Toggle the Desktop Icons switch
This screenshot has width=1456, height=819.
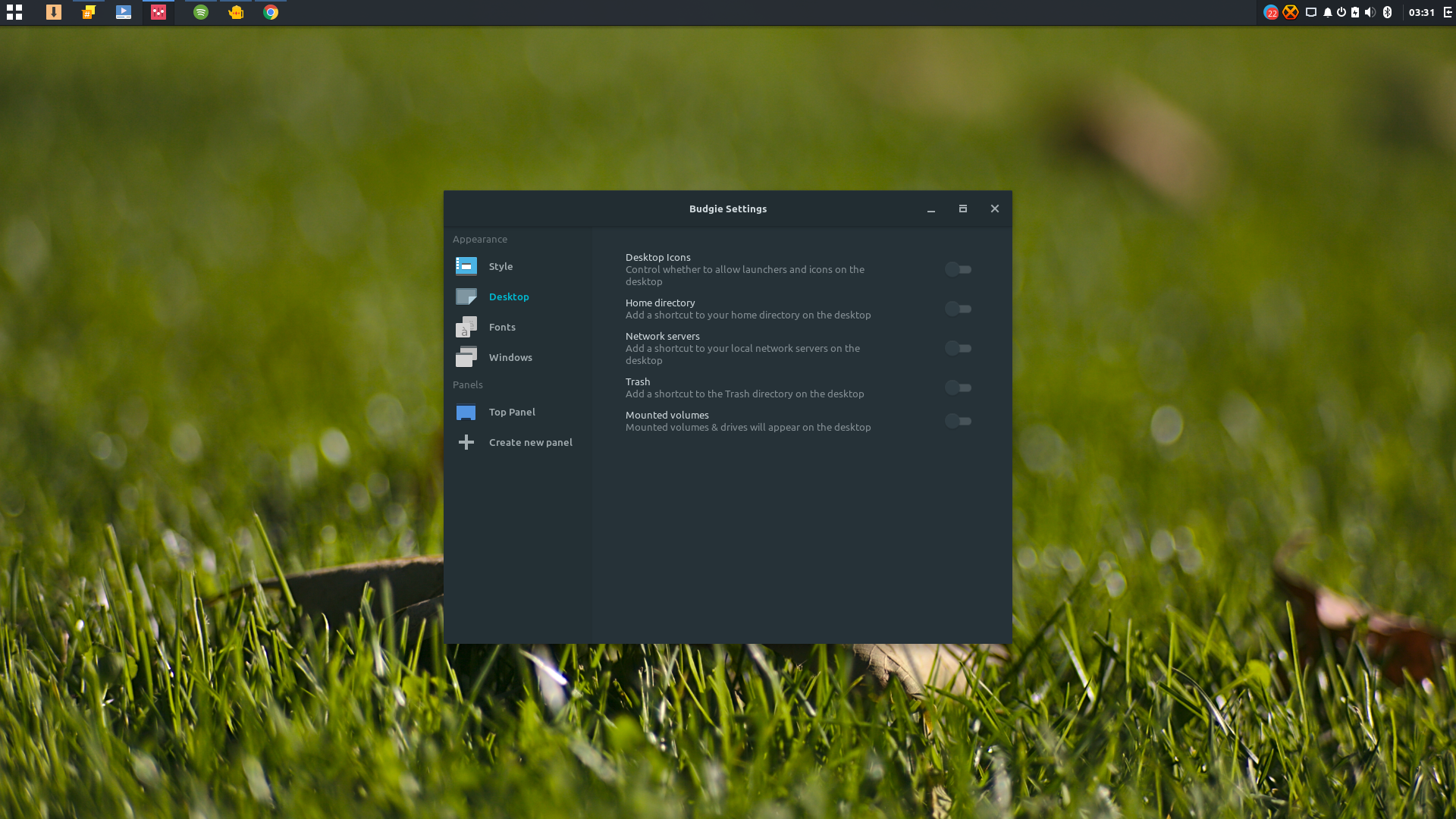tap(959, 269)
